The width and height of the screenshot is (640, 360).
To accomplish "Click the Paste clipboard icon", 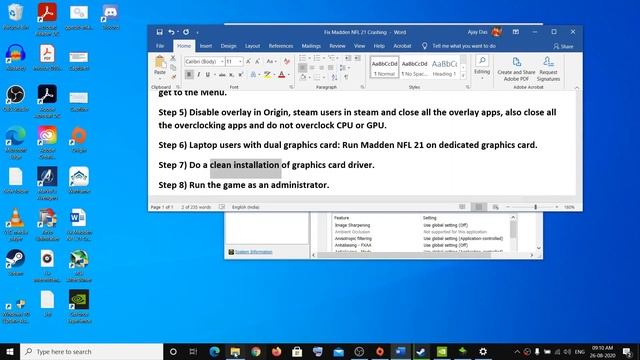I will [160, 62].
